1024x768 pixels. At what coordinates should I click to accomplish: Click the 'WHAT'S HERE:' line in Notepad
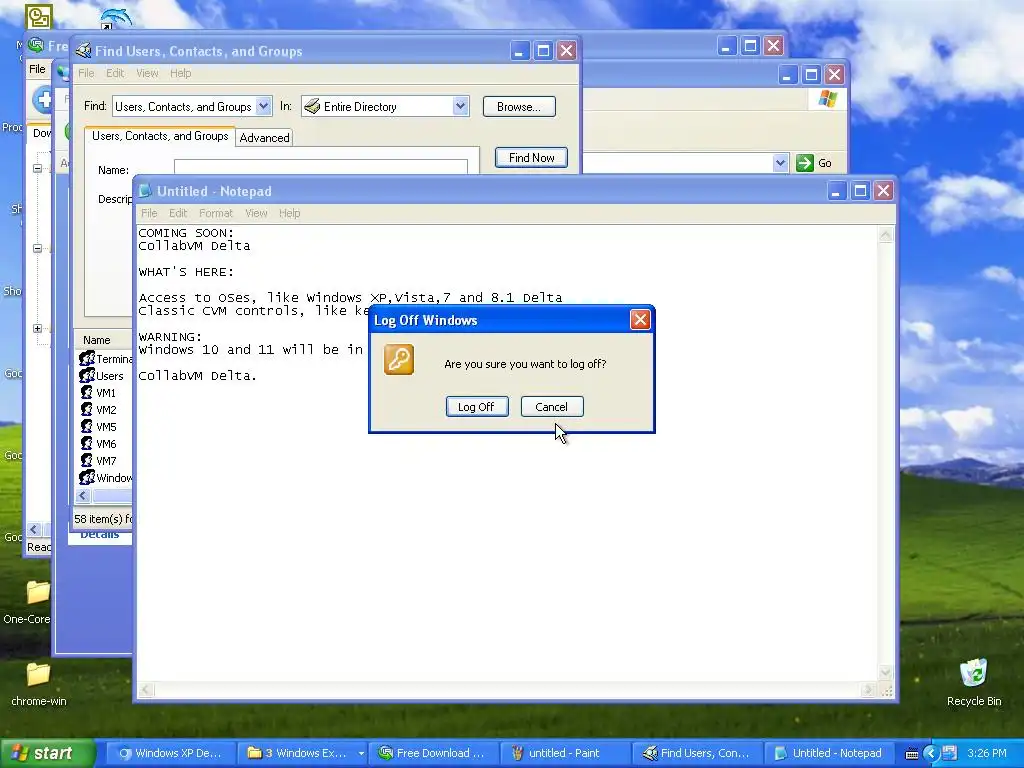pos(186,272)
